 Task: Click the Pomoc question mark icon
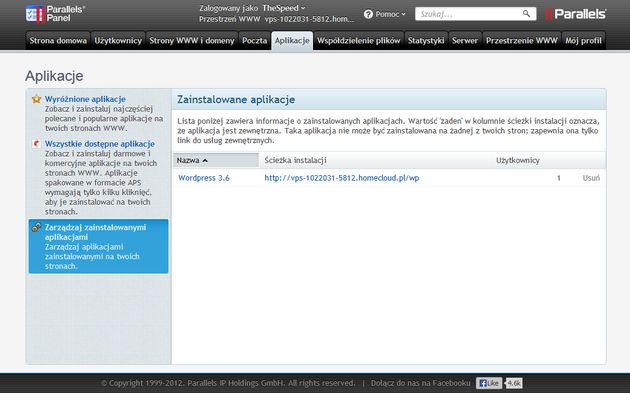click(368, 14)
